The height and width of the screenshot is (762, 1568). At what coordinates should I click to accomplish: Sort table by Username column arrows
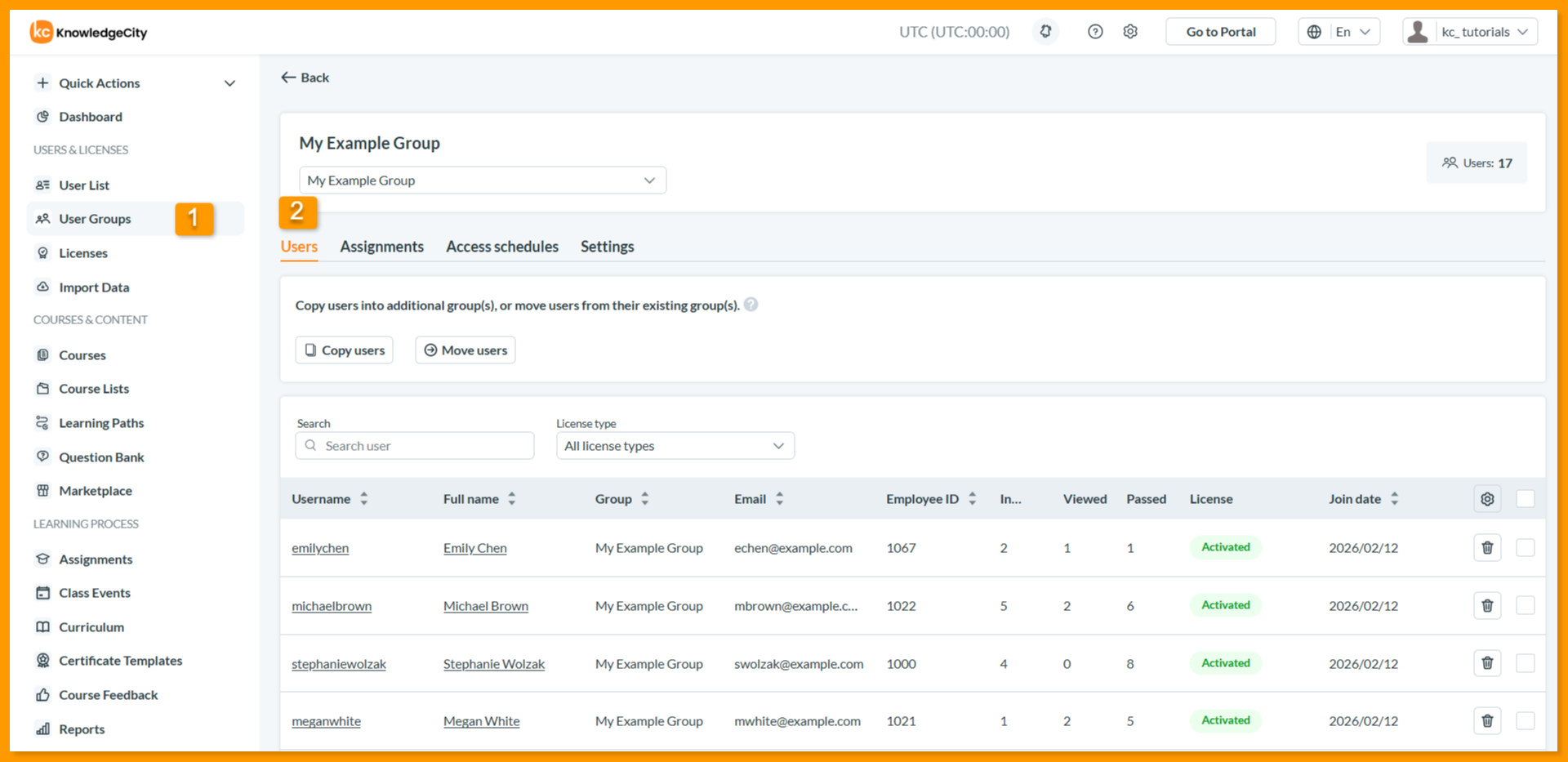(x=364, y=499)
